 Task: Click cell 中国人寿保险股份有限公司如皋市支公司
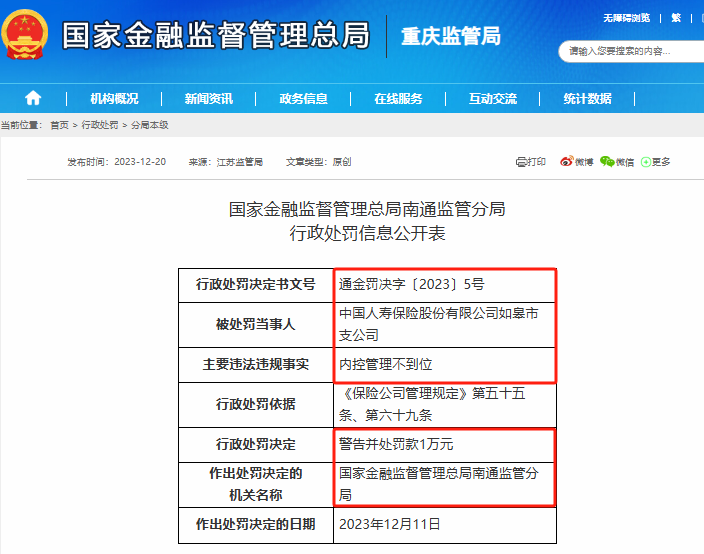point(444,325)
